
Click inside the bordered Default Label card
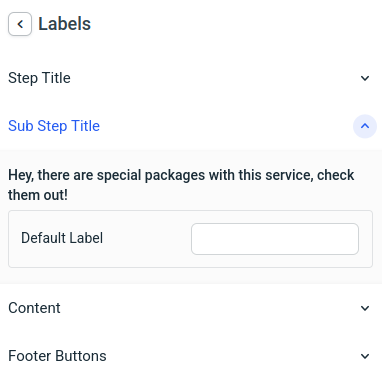point(190,239)
